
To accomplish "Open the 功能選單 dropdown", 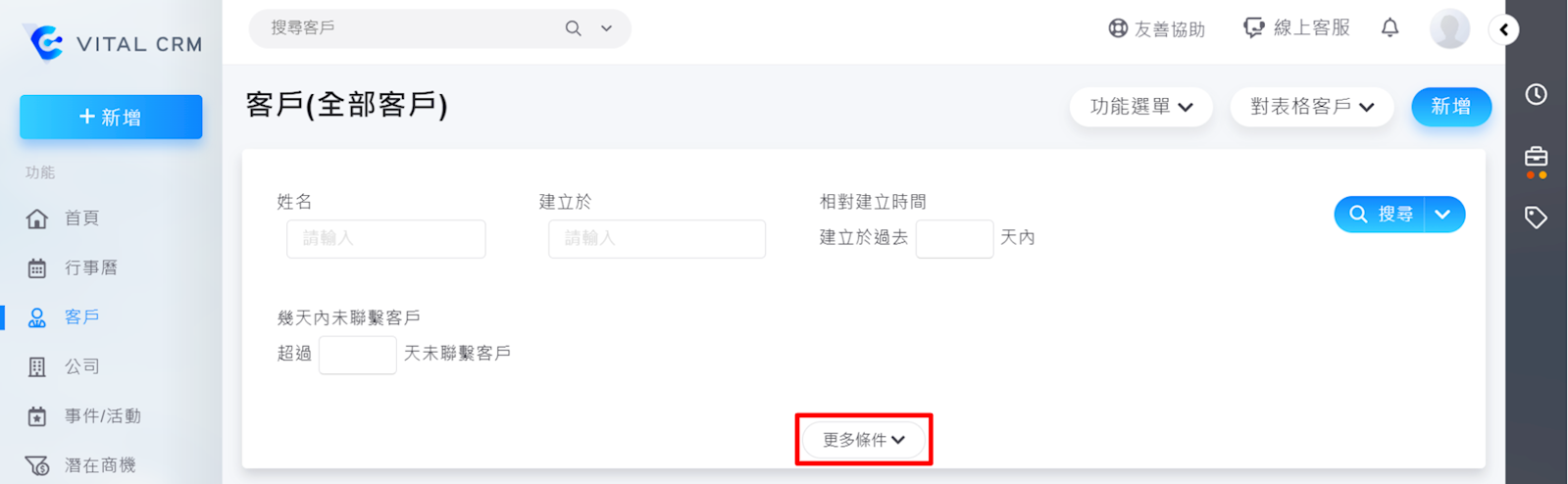I will pos(1141,107).
